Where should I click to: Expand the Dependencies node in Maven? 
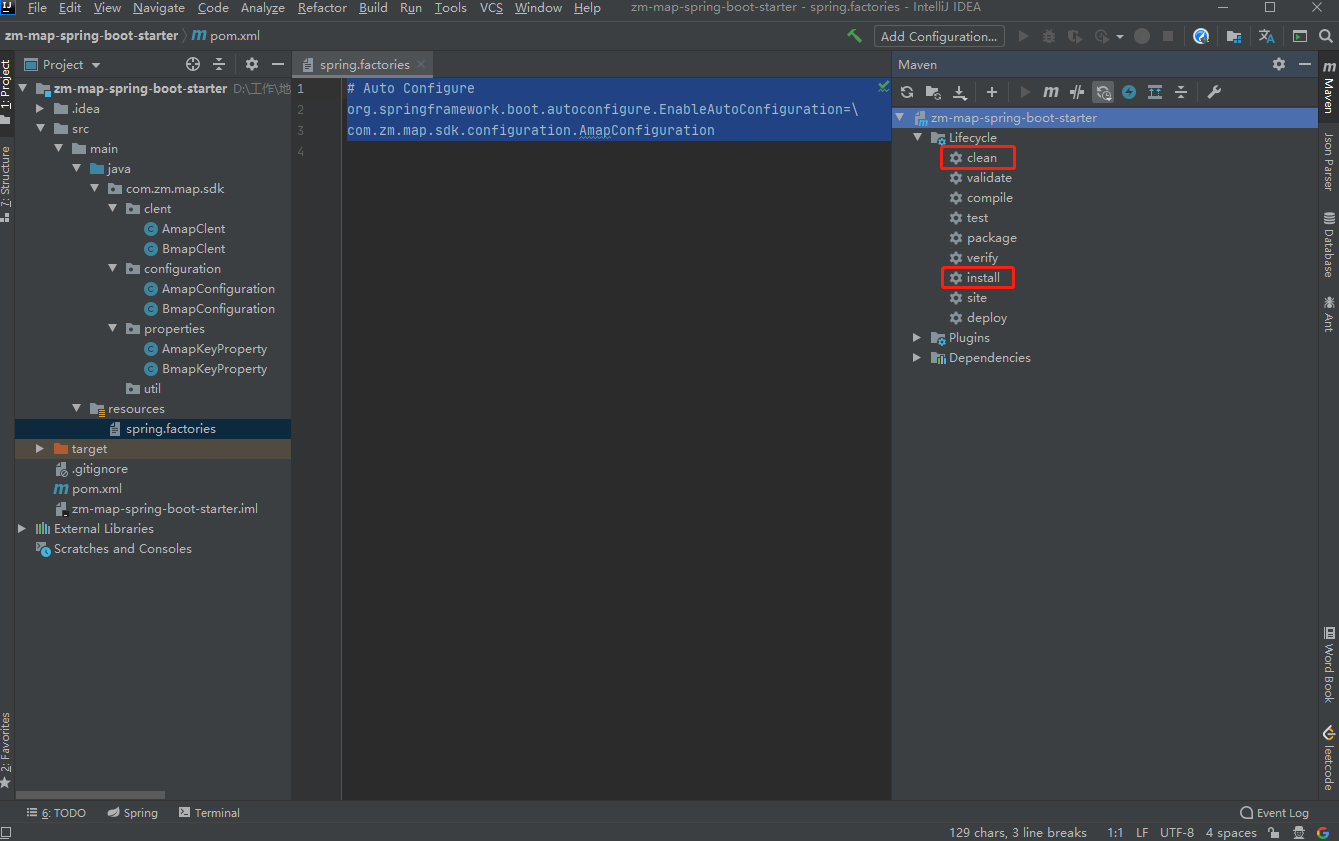[917, 358]
